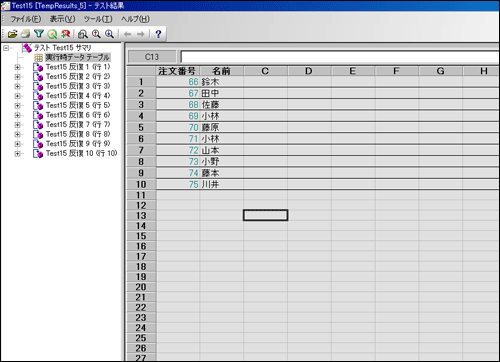Viewport: 500px width, 362px height.
Task: Click the blue question mark help icon
Action: coord(158,34)
